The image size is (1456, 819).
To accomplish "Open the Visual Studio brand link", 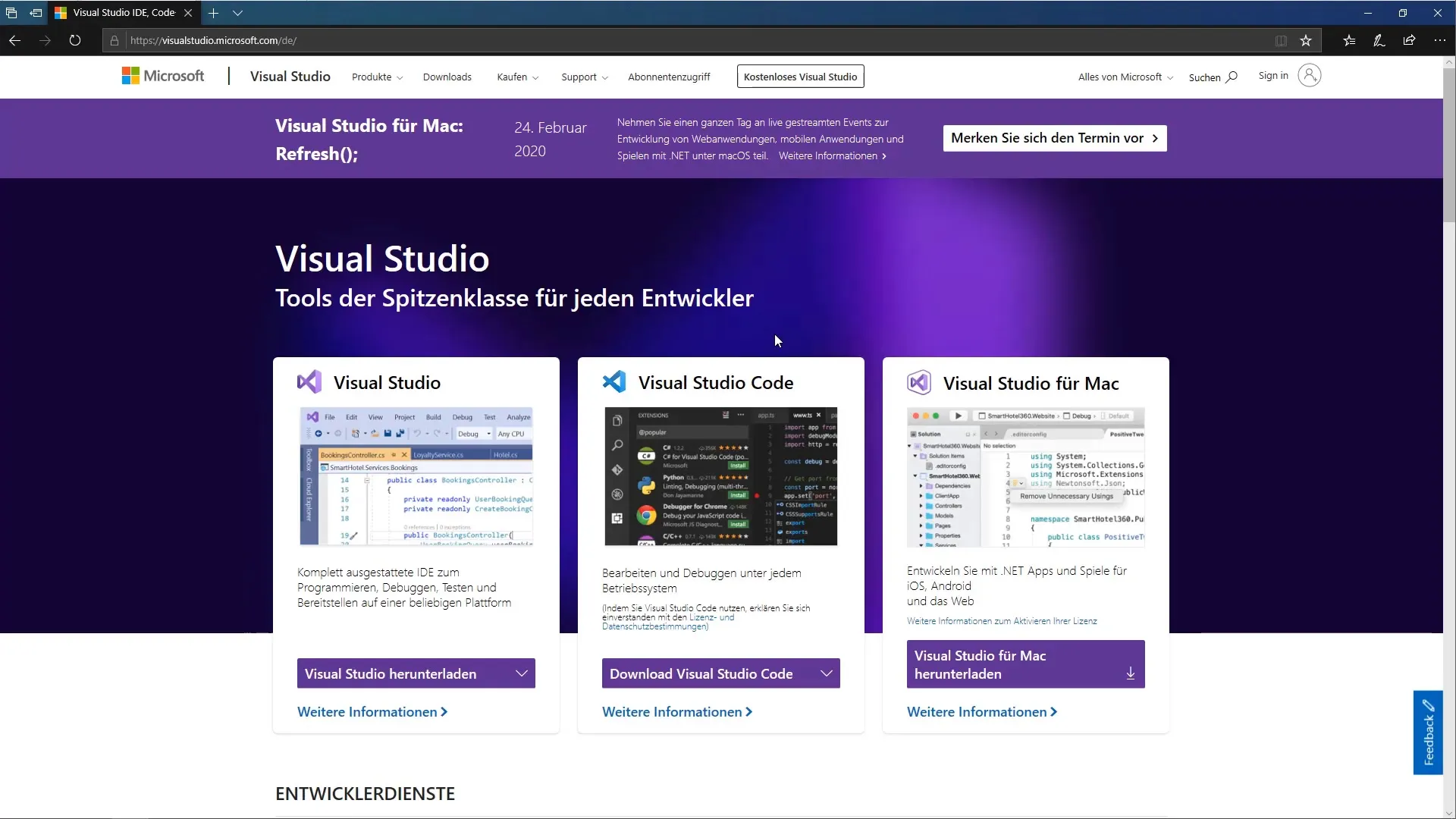I will tap(290, 77).
